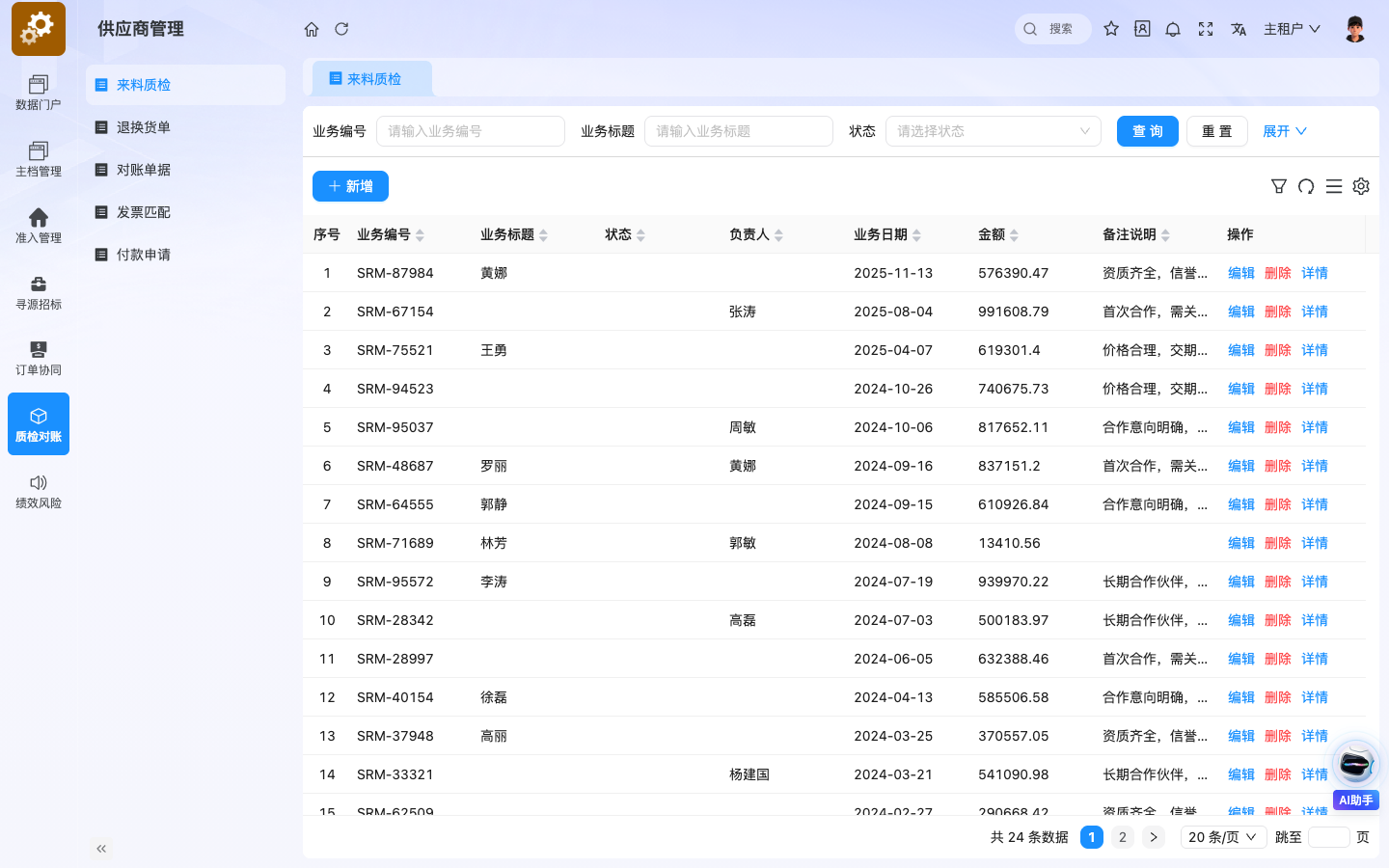Go to 准入管理 in the sidebar
Screen dimensions: 1389x868
coord(39,226)
